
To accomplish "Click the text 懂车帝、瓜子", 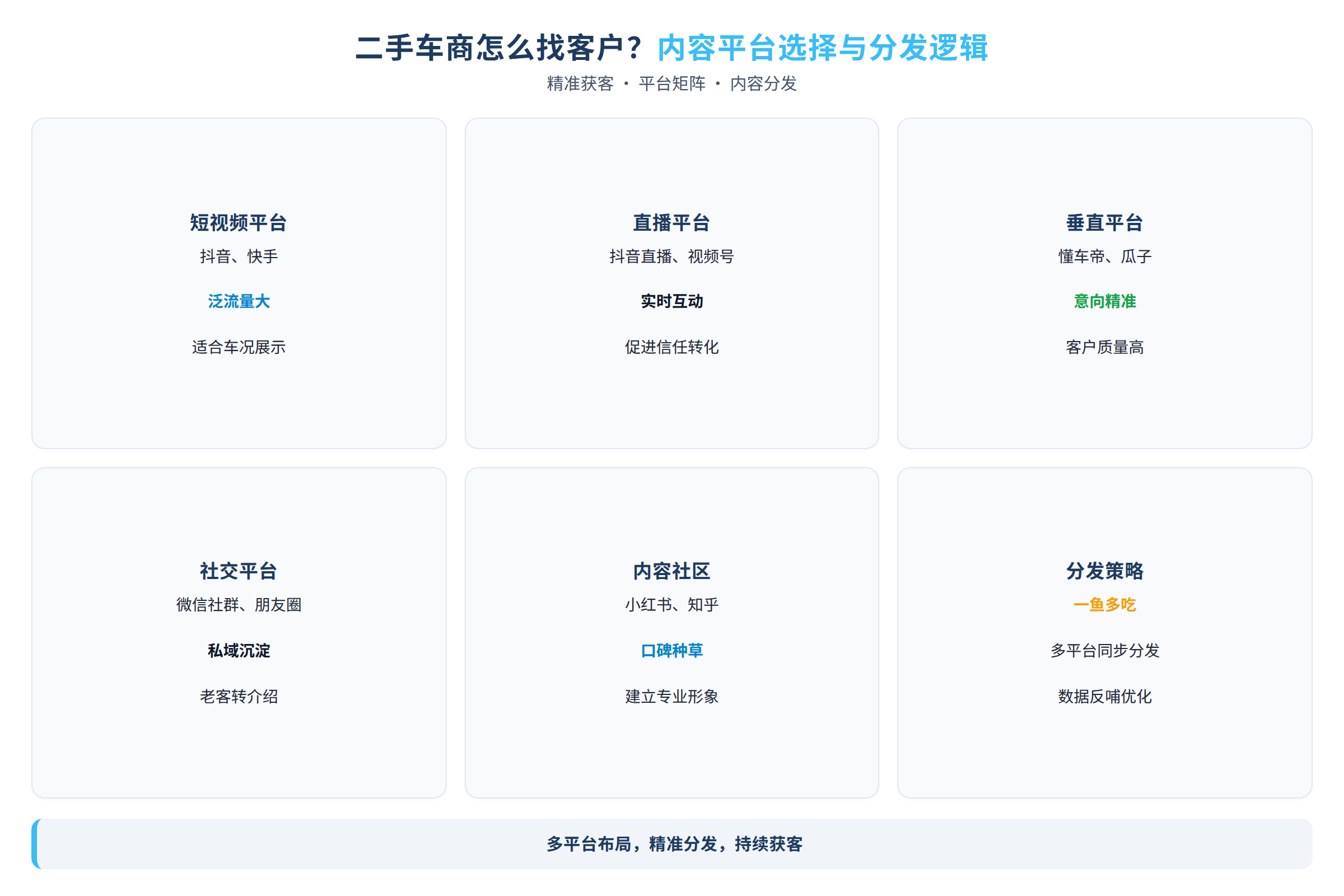I will click(1104, 256).
